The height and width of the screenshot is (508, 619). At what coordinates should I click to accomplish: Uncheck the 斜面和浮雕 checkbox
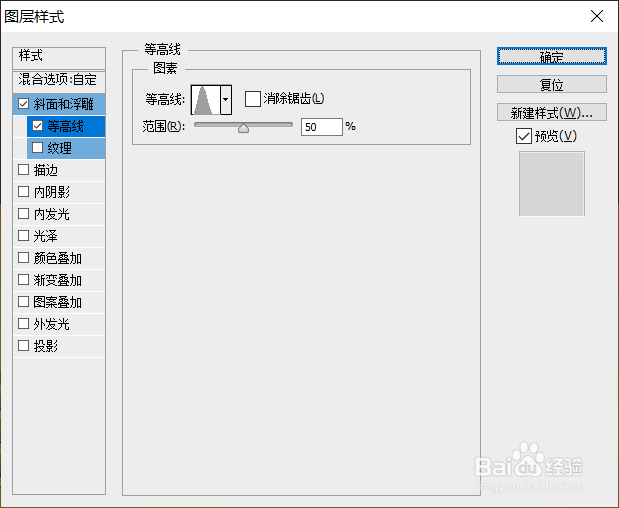click(24, 104)
